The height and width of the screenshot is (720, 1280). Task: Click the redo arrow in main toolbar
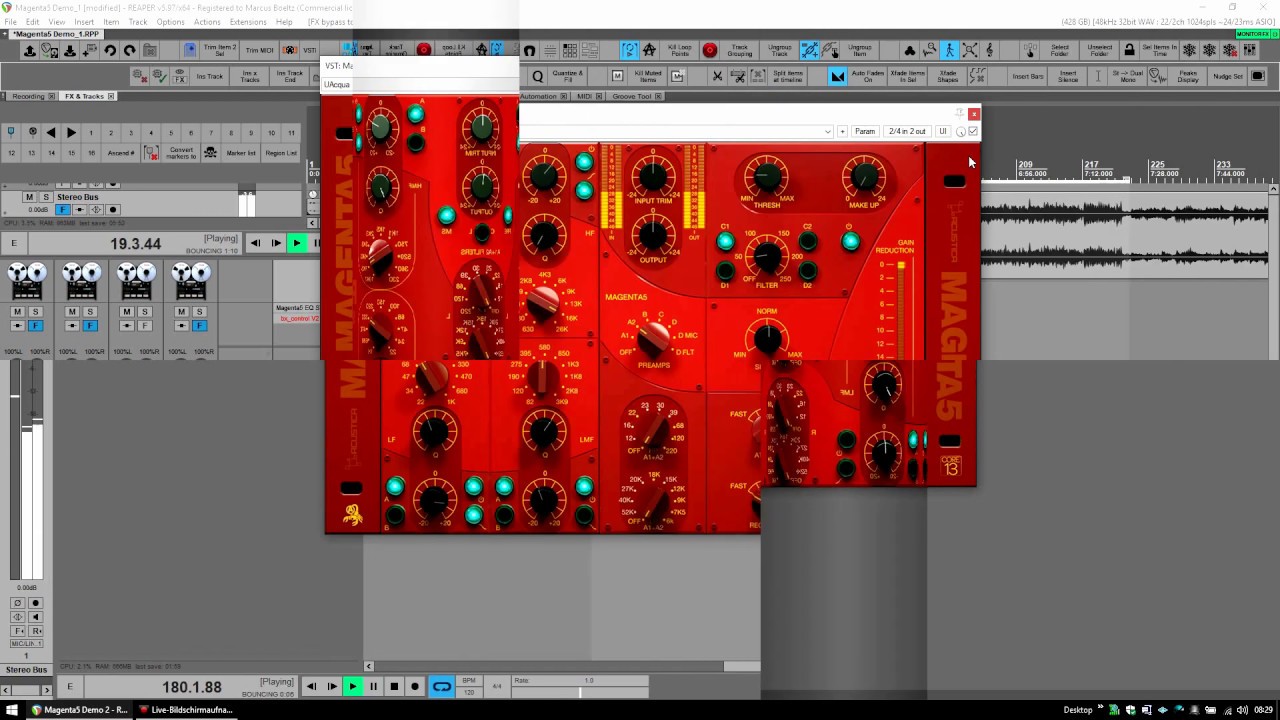pos(130,50)
